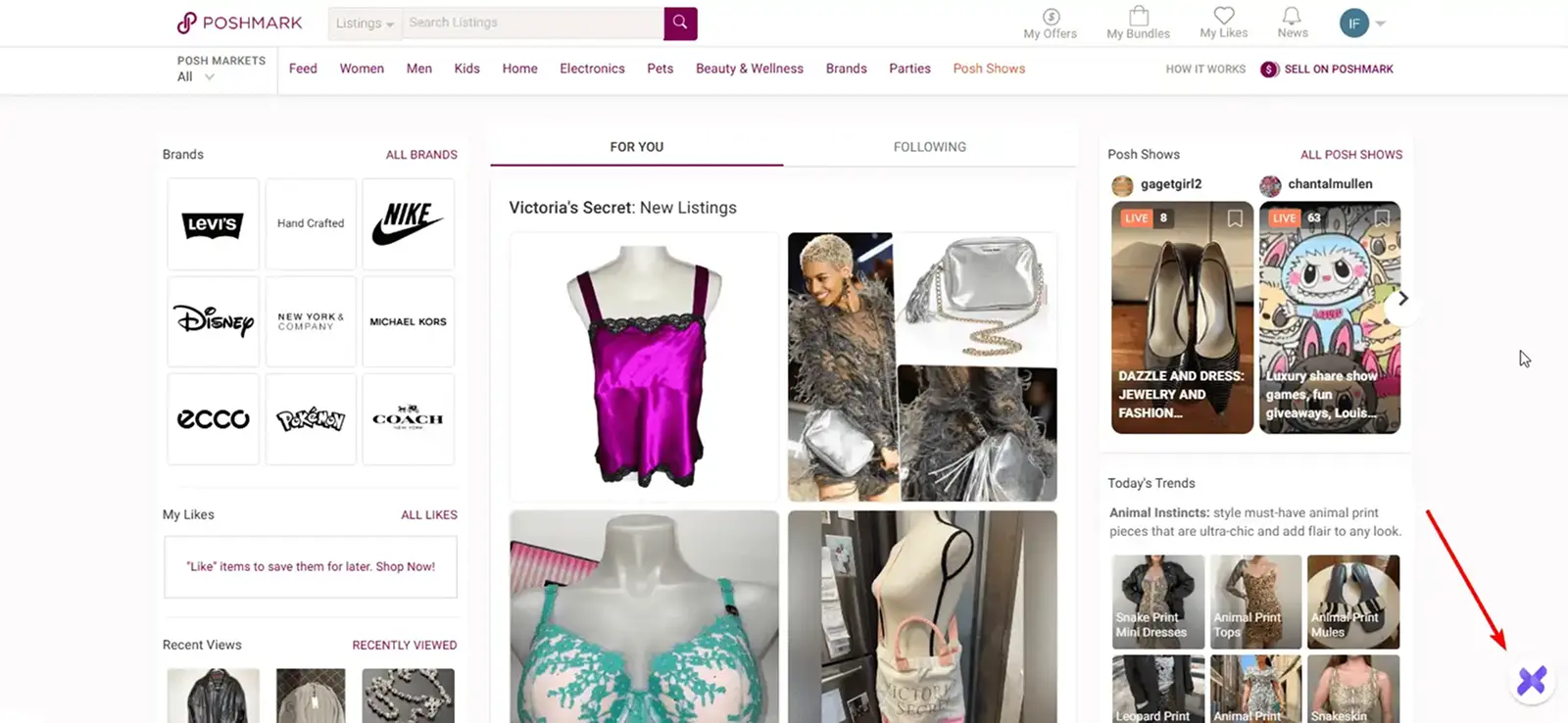The image size is (1568, 723).
Task: Open the Pokemon brand tile
Action: [x=311, y=418]
